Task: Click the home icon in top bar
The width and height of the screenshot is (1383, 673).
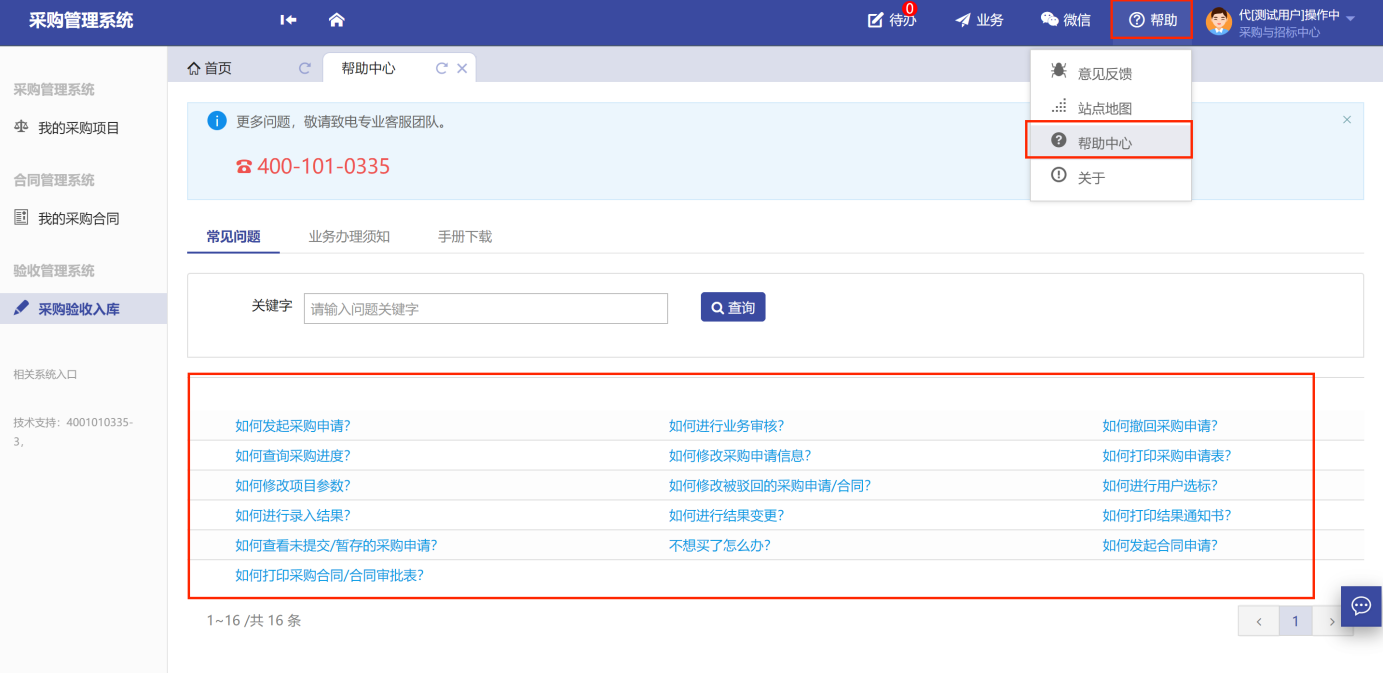Action: [336, 20]
